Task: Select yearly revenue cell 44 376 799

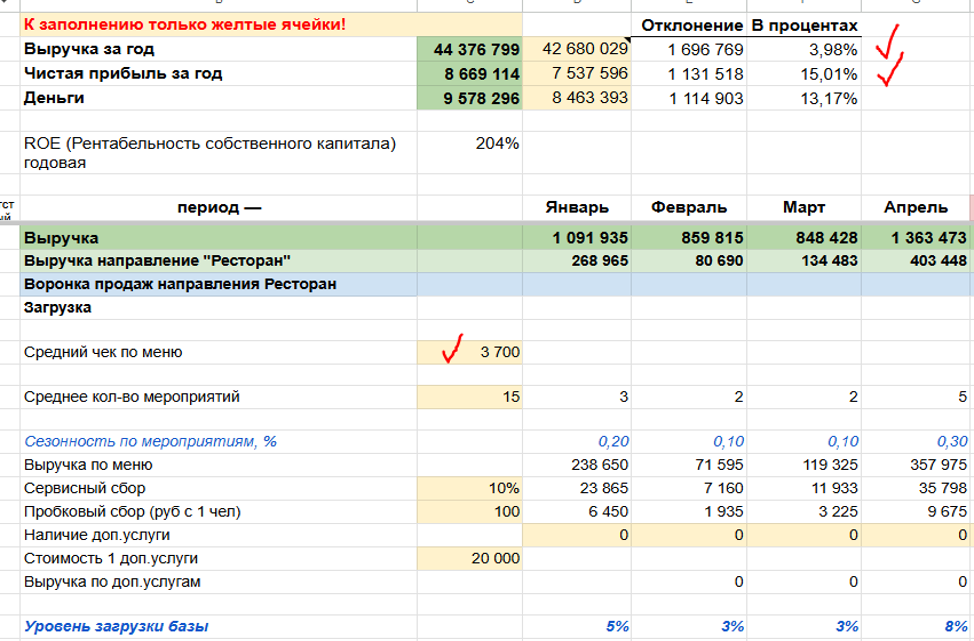Action: tap(469, 50)
